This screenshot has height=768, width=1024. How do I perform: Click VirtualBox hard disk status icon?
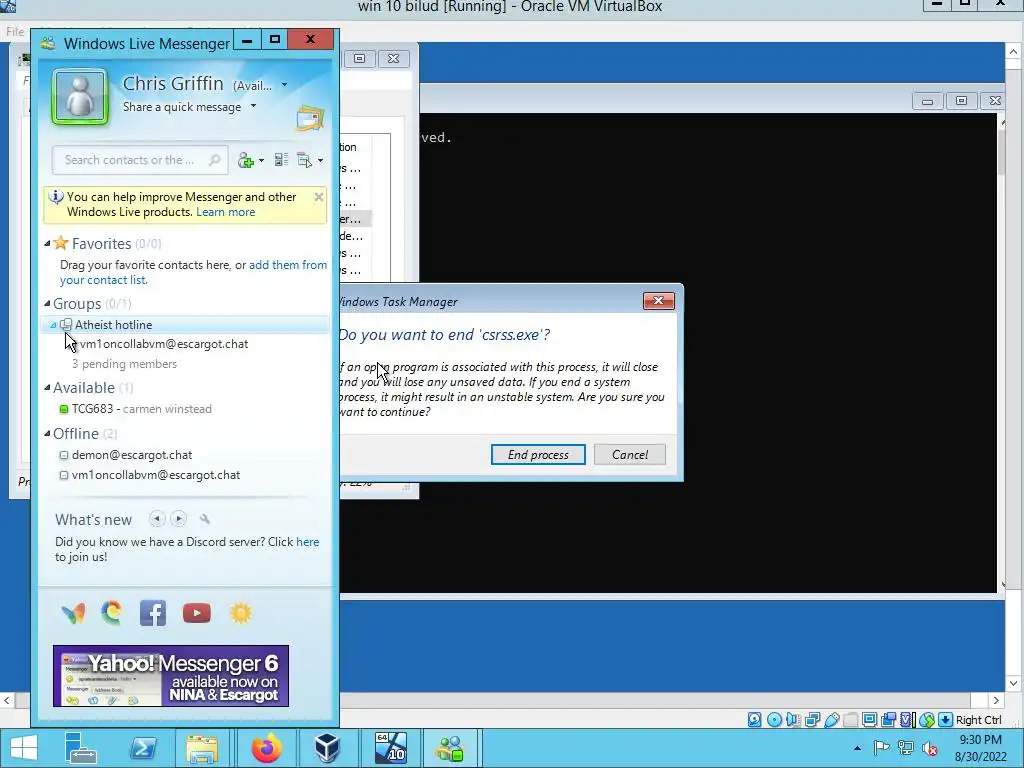754,720
